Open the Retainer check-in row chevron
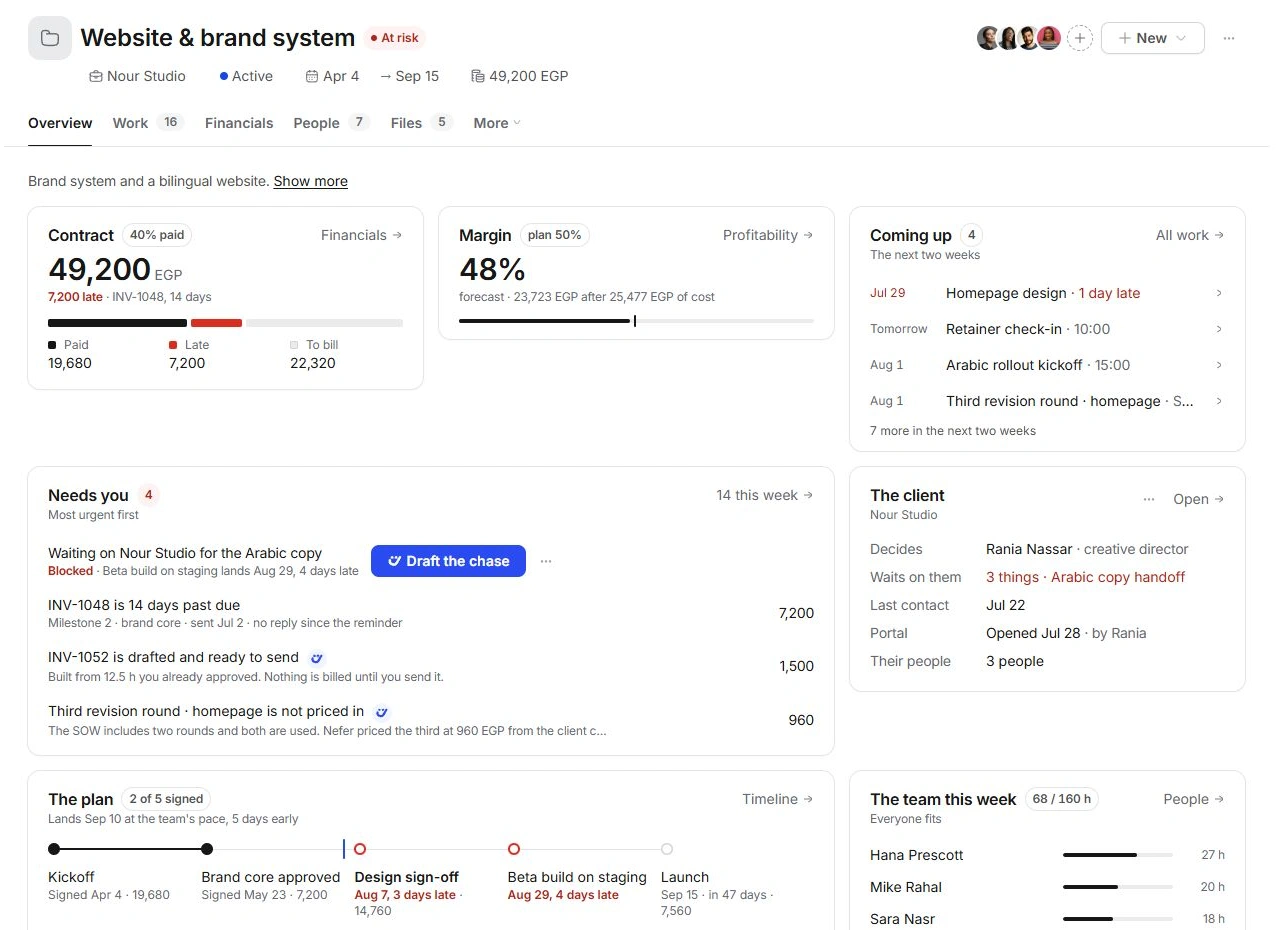Viewport: 1280px width, 930px height. (x=1219, y=329)
